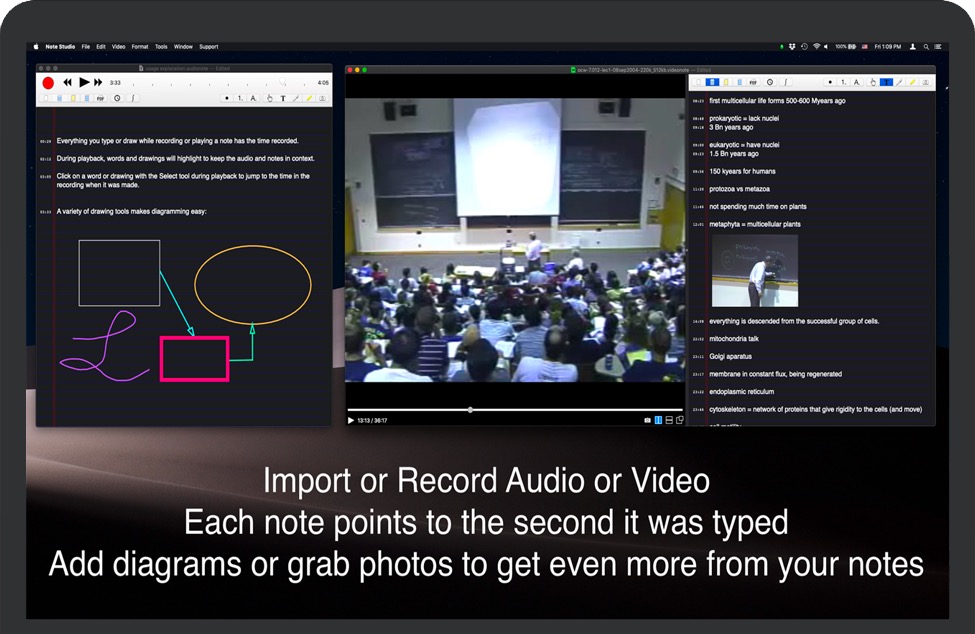
Task: Click the red Record button
Action: click(48, 83)
